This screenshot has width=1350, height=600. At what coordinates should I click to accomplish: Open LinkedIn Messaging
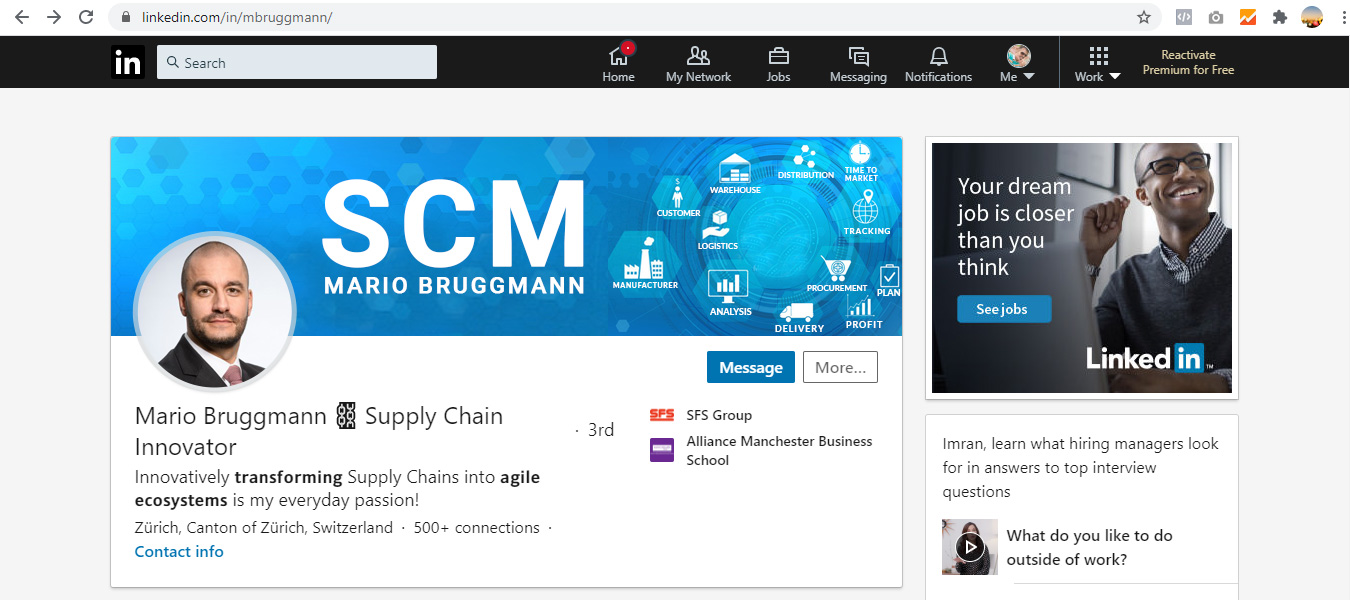[x=858, y=63]
